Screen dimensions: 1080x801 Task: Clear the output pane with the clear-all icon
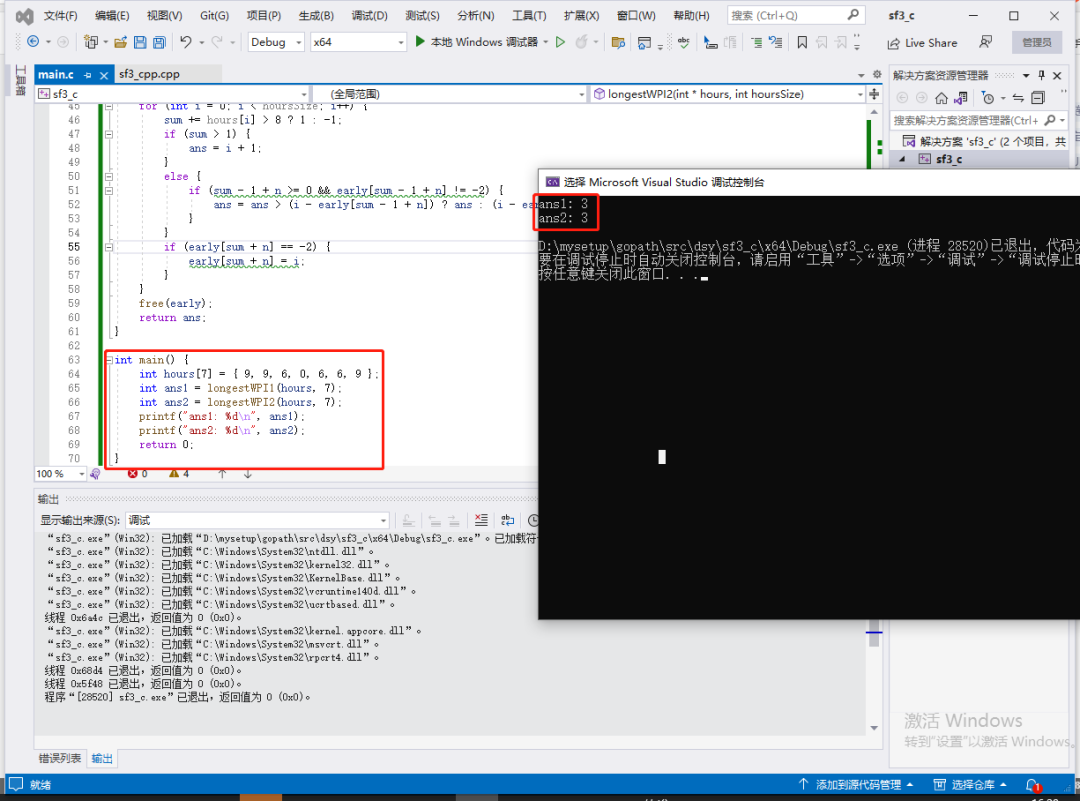coord(481,520)
